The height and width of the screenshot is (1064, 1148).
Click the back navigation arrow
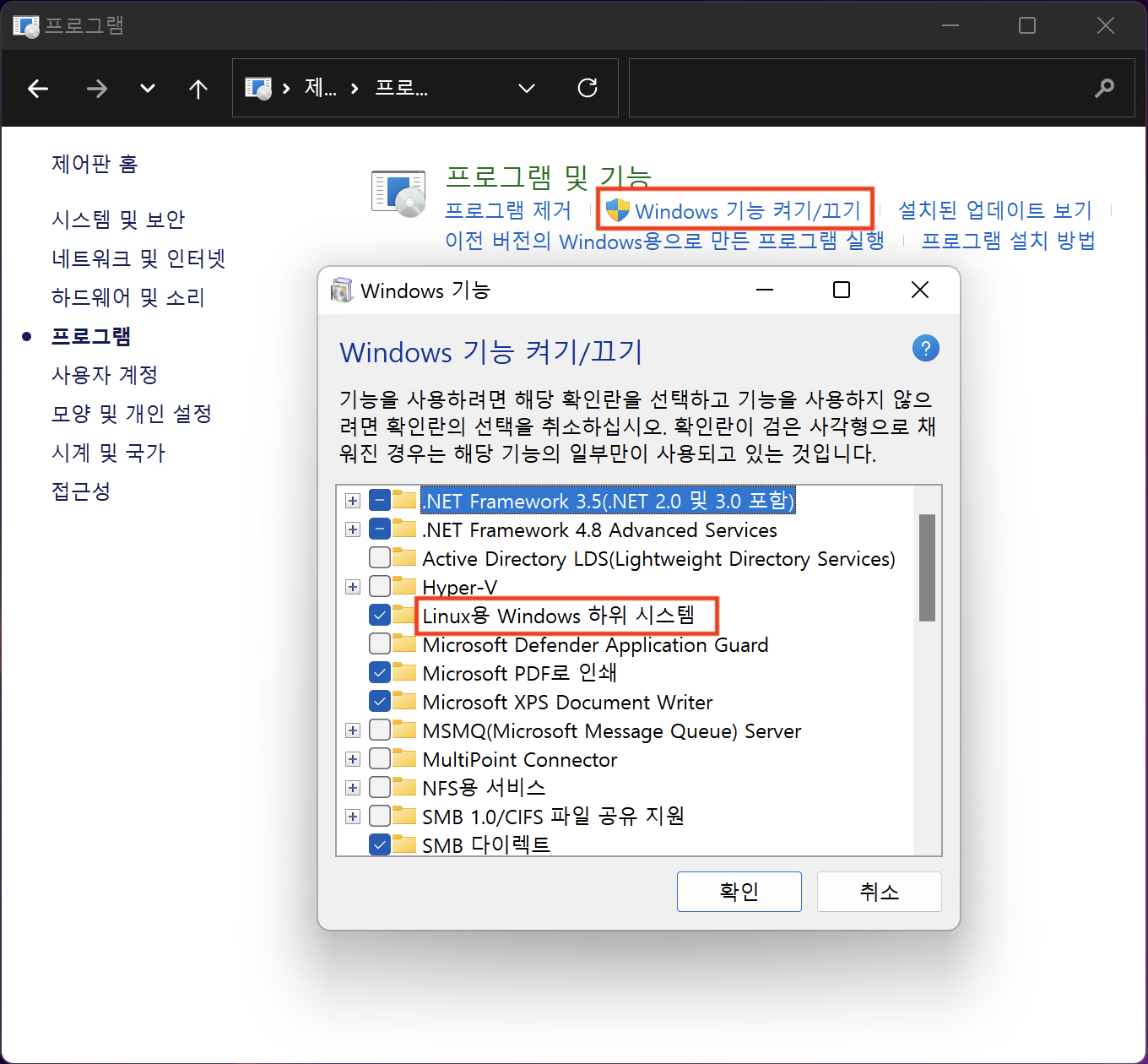coord(38,88)
